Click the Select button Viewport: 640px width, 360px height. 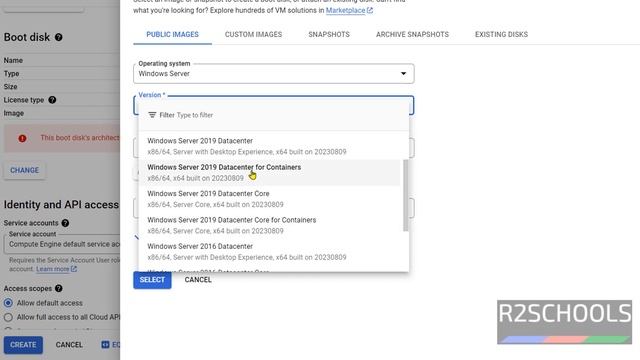pos(152,280)
